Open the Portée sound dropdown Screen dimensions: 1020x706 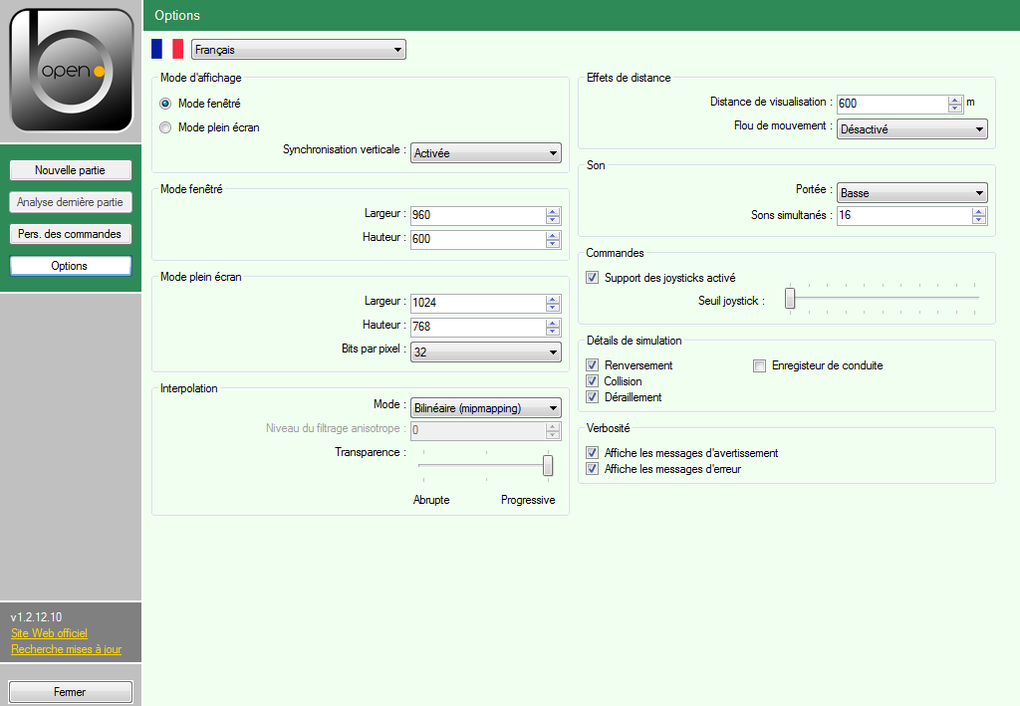click(912, 193)
